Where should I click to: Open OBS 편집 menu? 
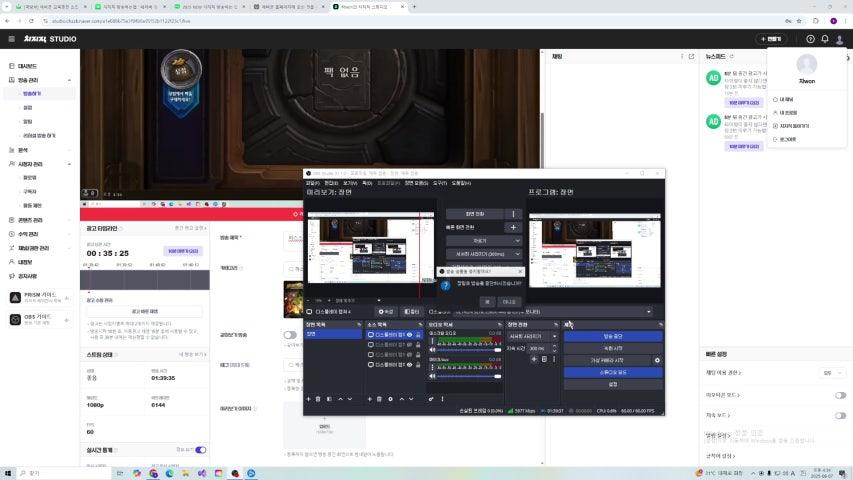pos(331,183)
